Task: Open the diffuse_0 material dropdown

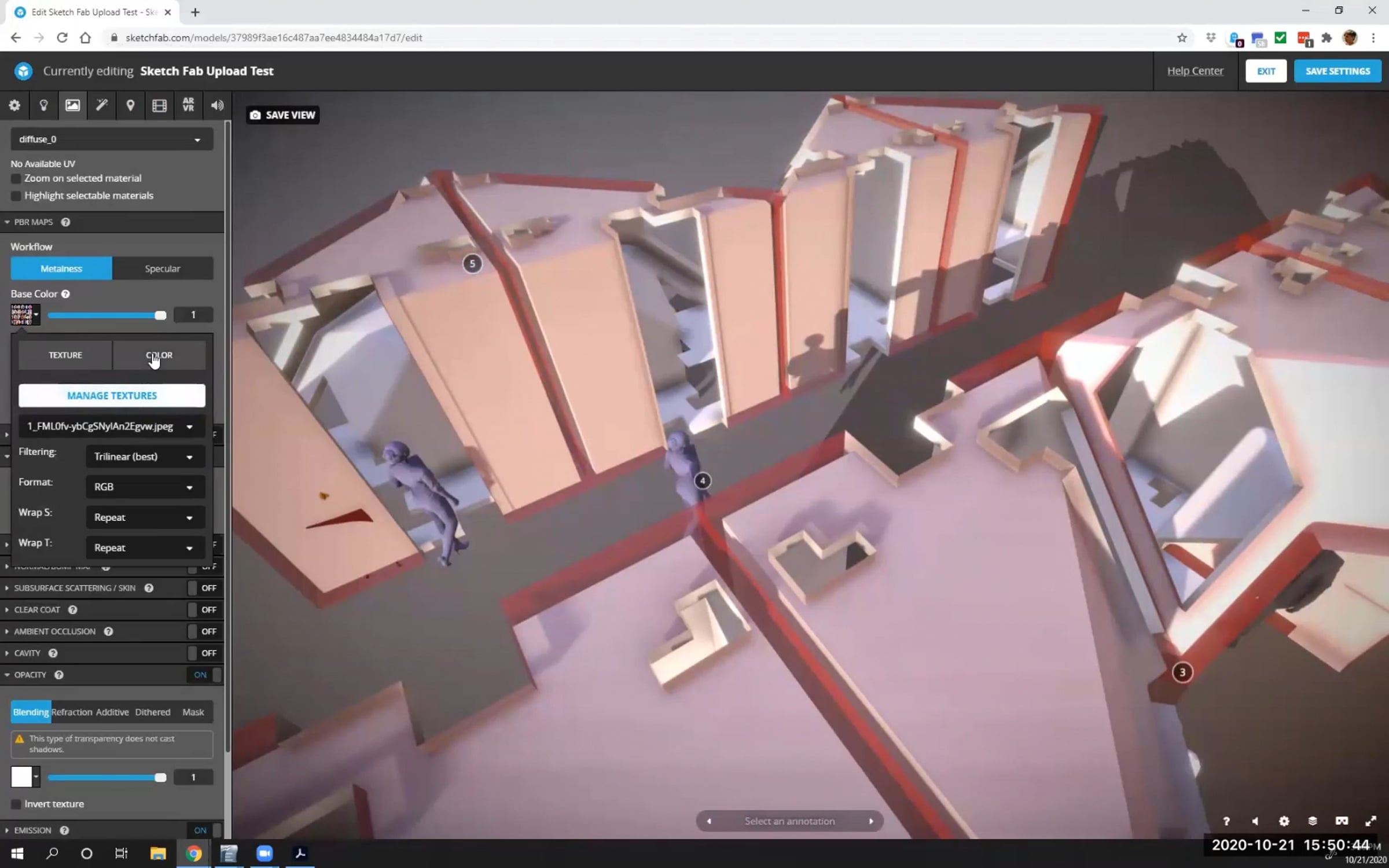Action: point(111,139)
